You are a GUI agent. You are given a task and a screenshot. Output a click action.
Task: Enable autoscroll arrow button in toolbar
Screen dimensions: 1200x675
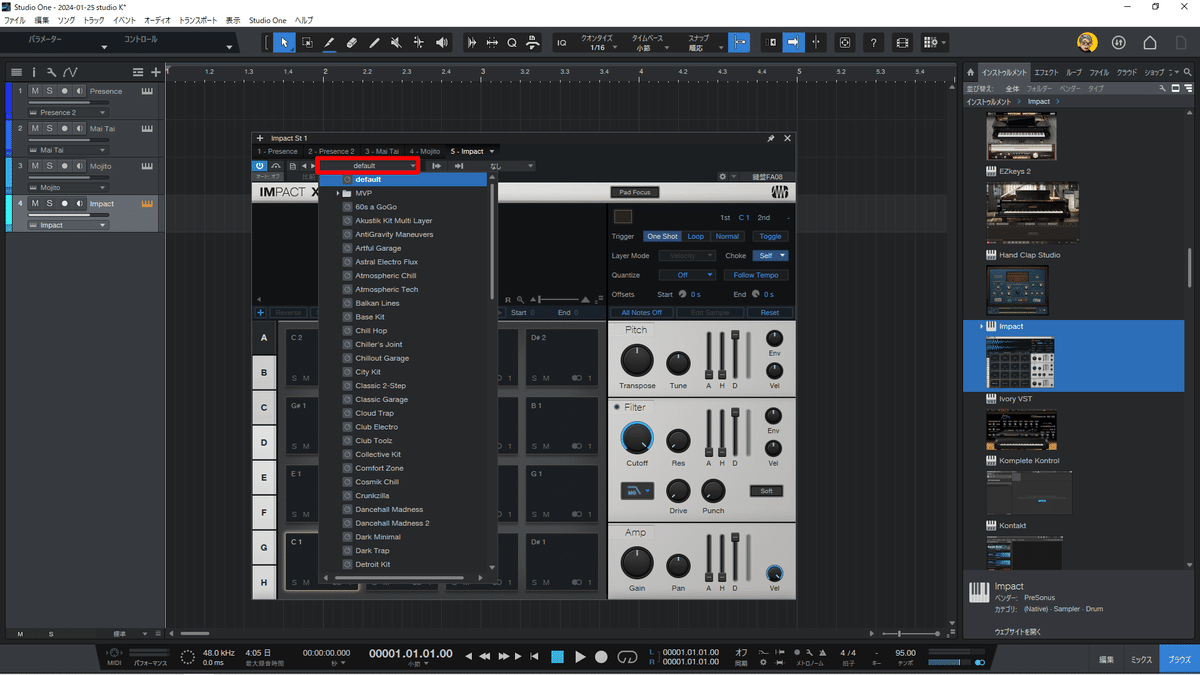793,43
